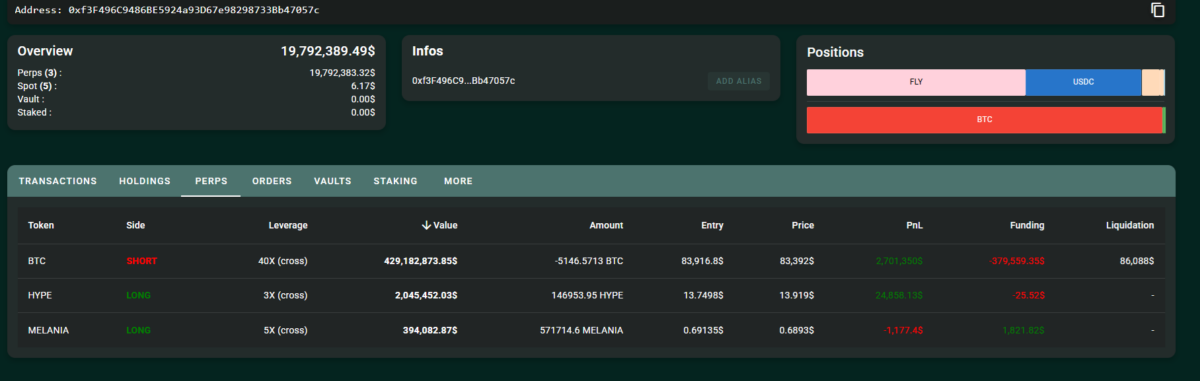Click the 146953.95 HYPE amount
The height and width of the screenshot is (381, 1200).
pyautogui.click(x=586, y=296)
